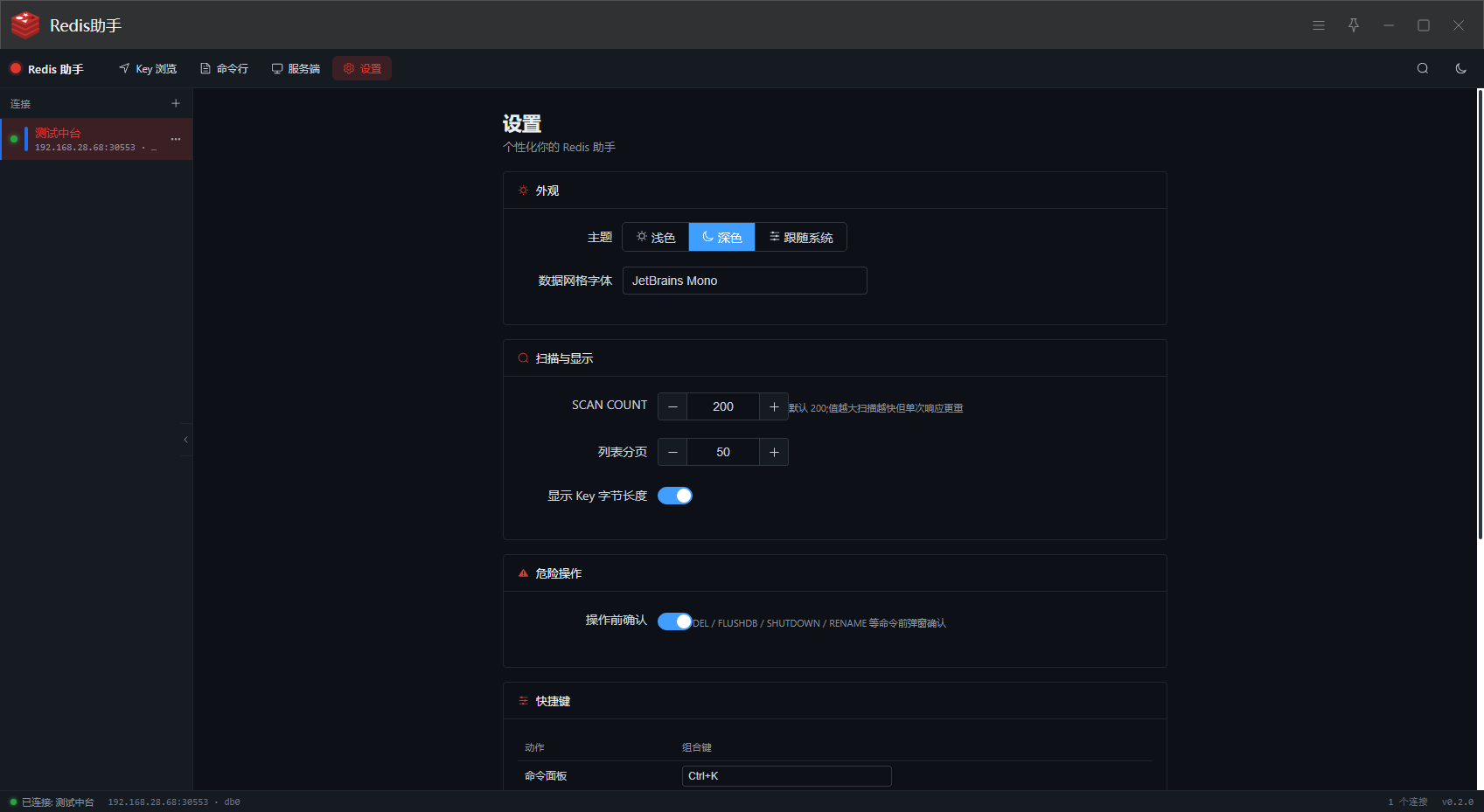Screen dimensions: 1484x812
Task: Click the 外观 section header
Action: (835, 191)
